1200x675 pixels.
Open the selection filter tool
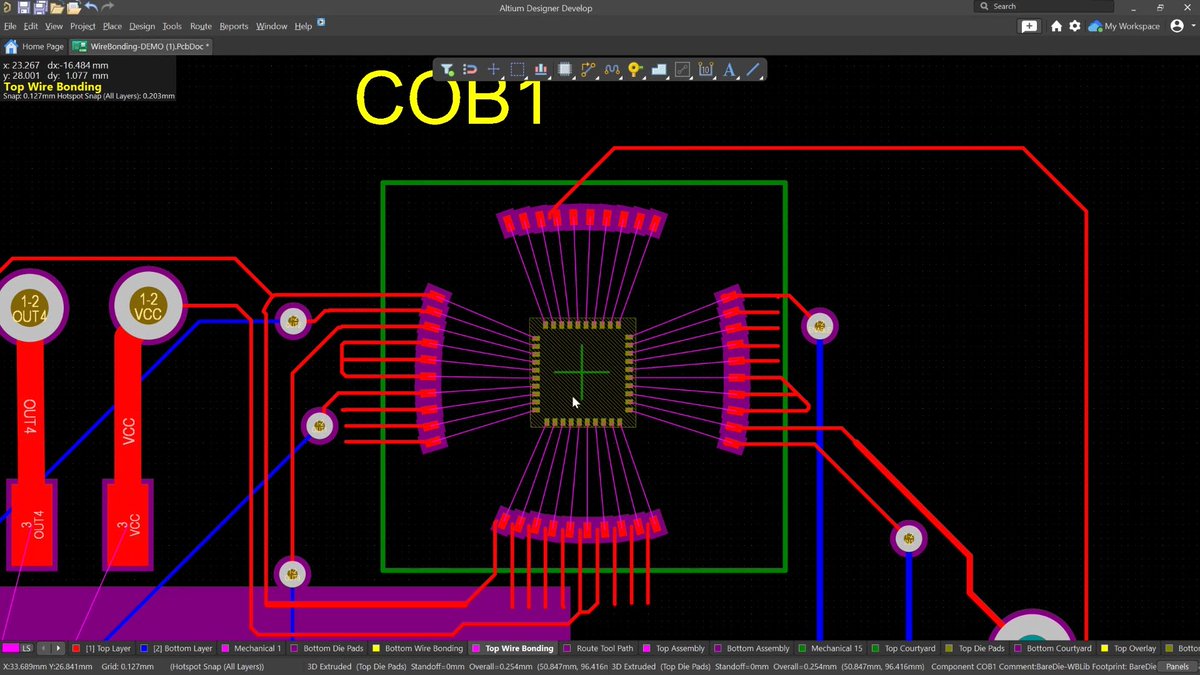[x=447, y=70]
